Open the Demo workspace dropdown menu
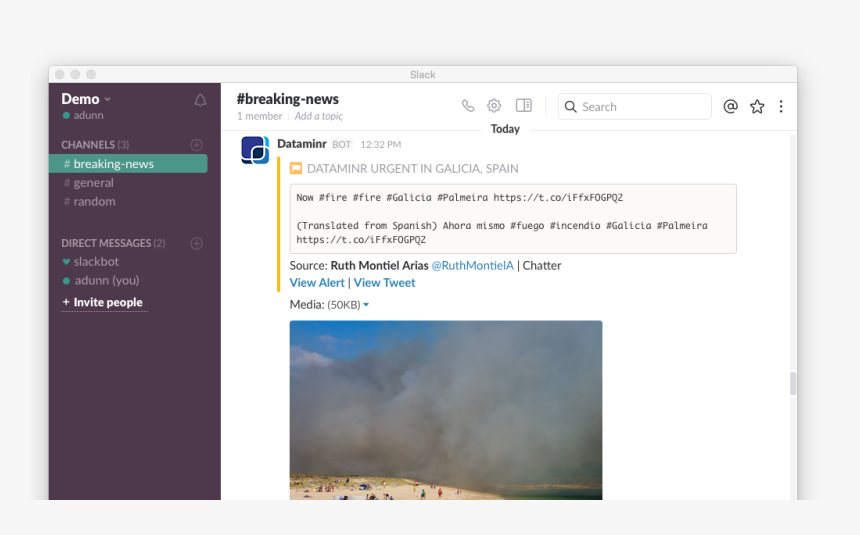 point(86,99)
